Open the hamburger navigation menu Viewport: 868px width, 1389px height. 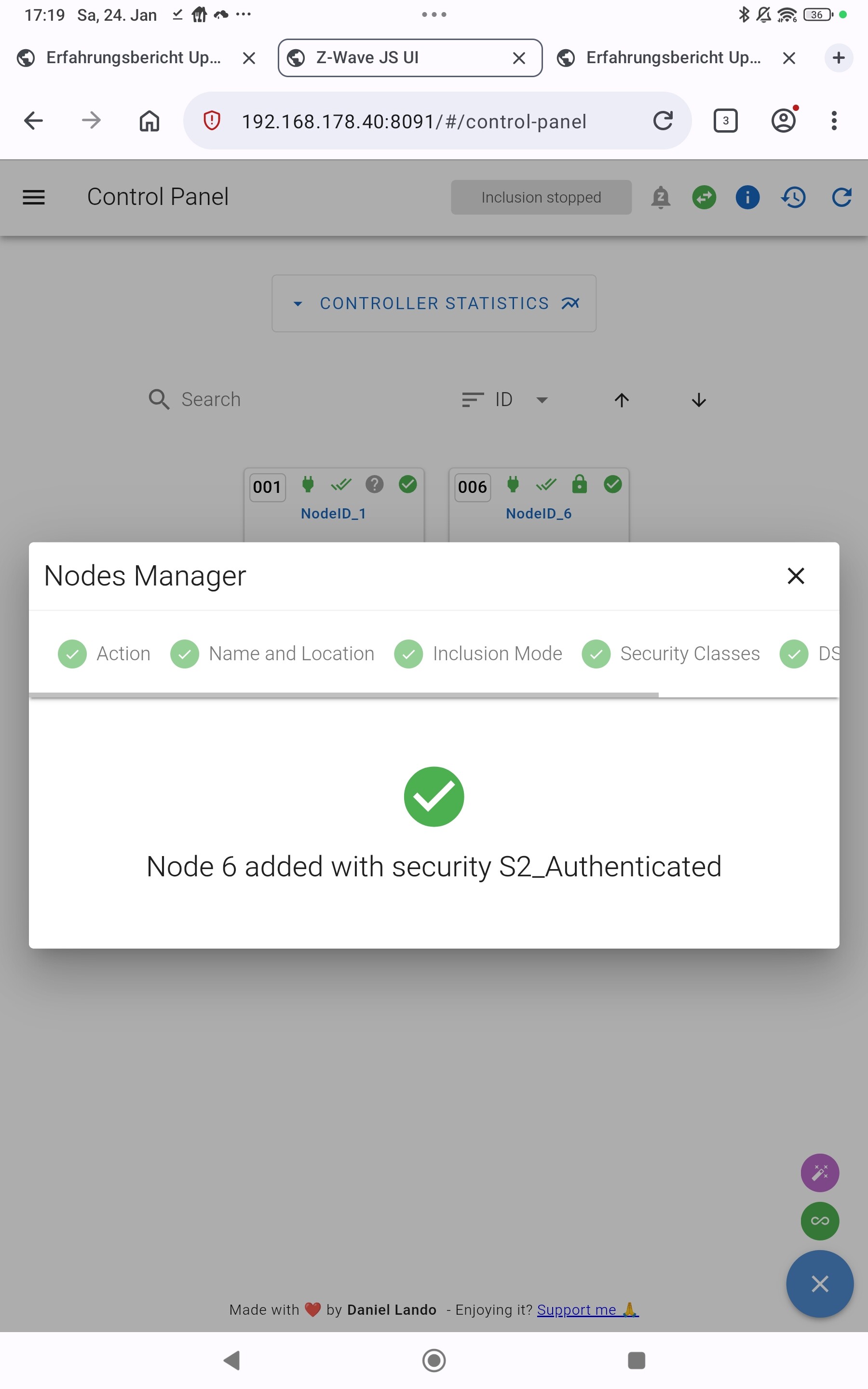tap(33, 197)
